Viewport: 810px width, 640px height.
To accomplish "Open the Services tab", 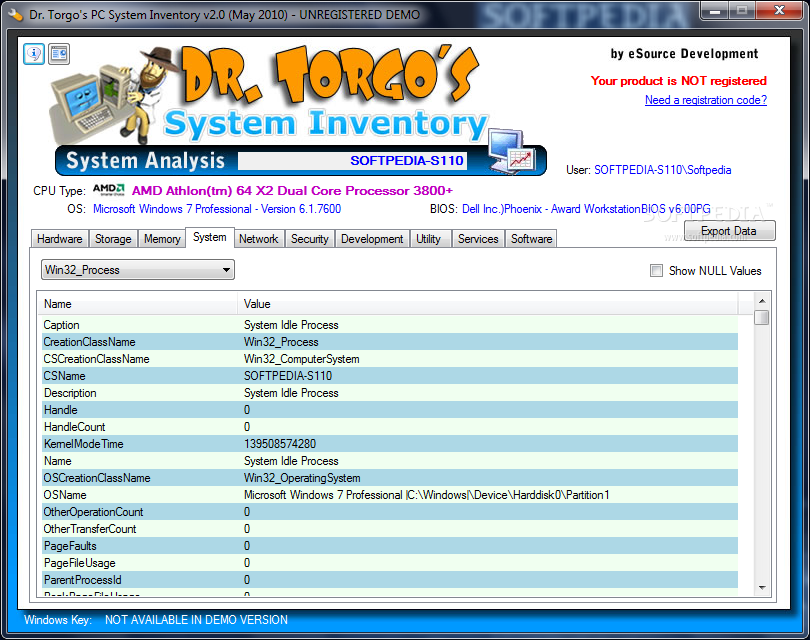I will [x=478, y=239].
